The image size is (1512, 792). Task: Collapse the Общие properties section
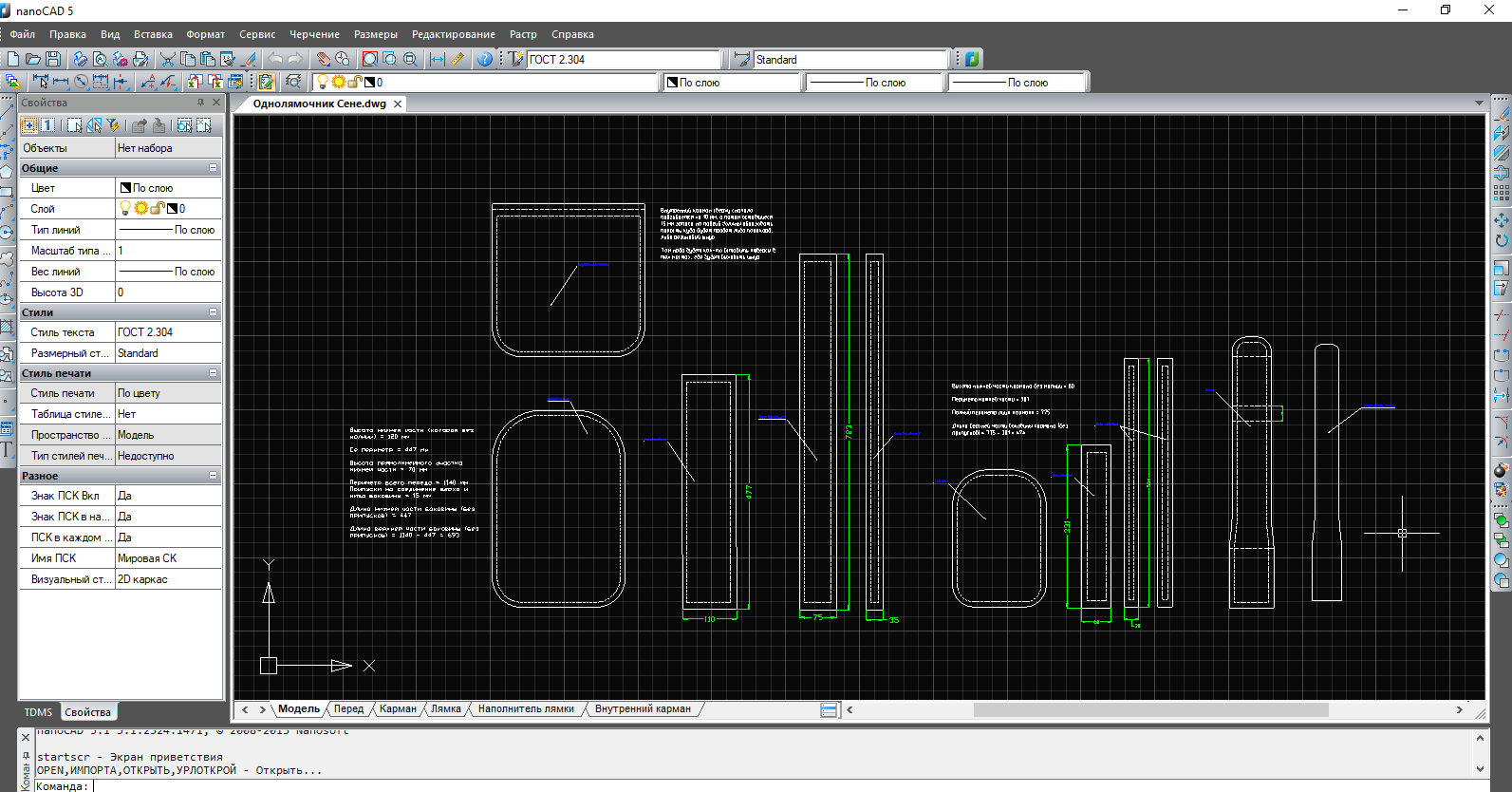[213, 168]
